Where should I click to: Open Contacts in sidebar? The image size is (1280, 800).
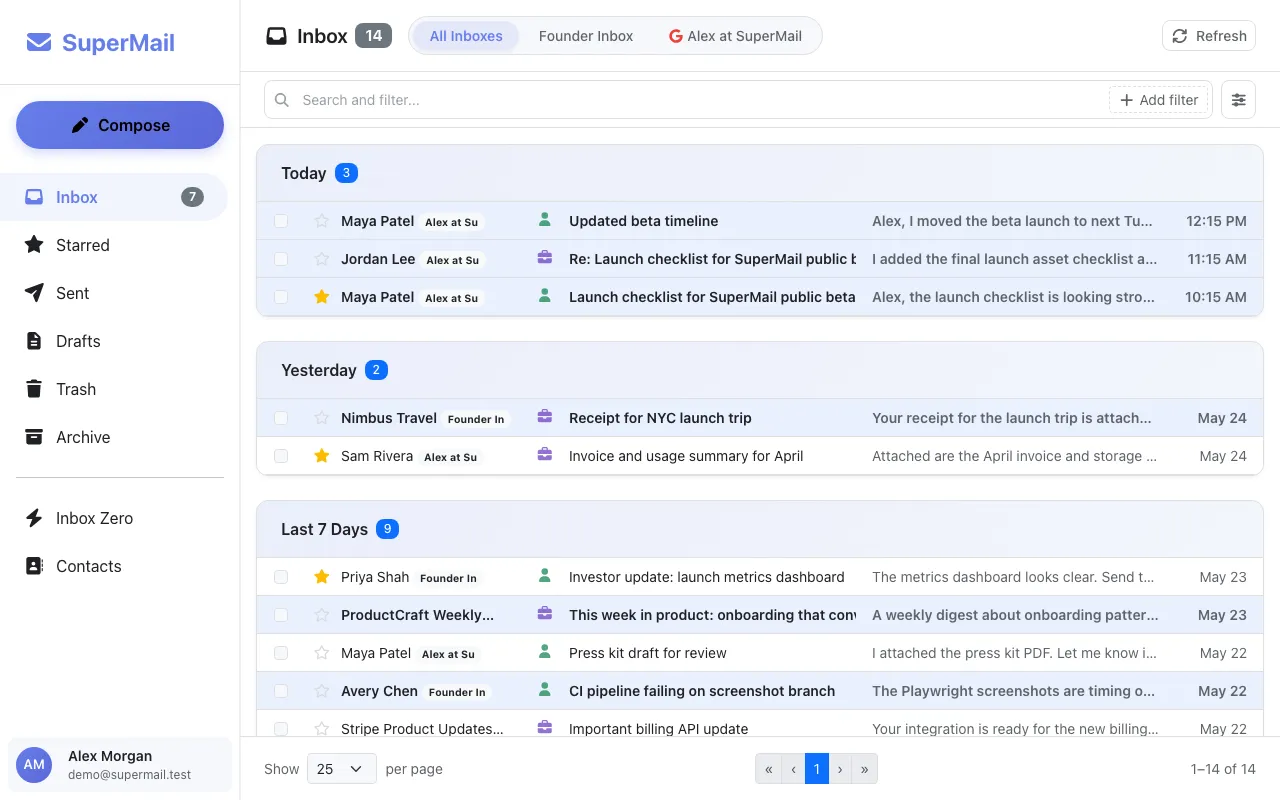pyautogui.click(x=114, y=566)
